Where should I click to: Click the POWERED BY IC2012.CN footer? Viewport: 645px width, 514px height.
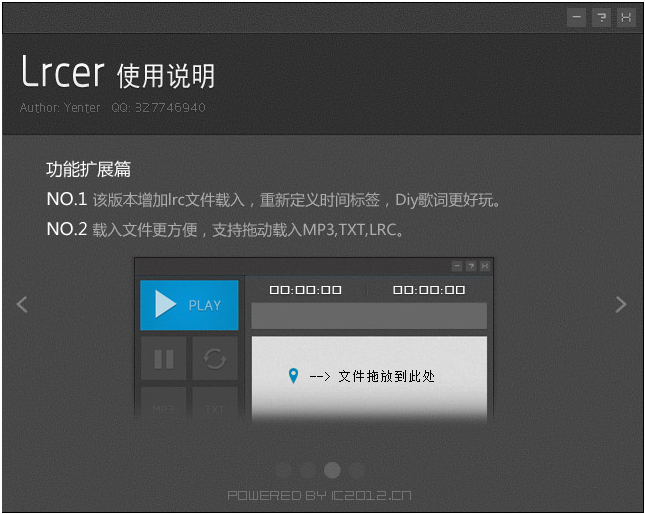click(x=319, y=495)
